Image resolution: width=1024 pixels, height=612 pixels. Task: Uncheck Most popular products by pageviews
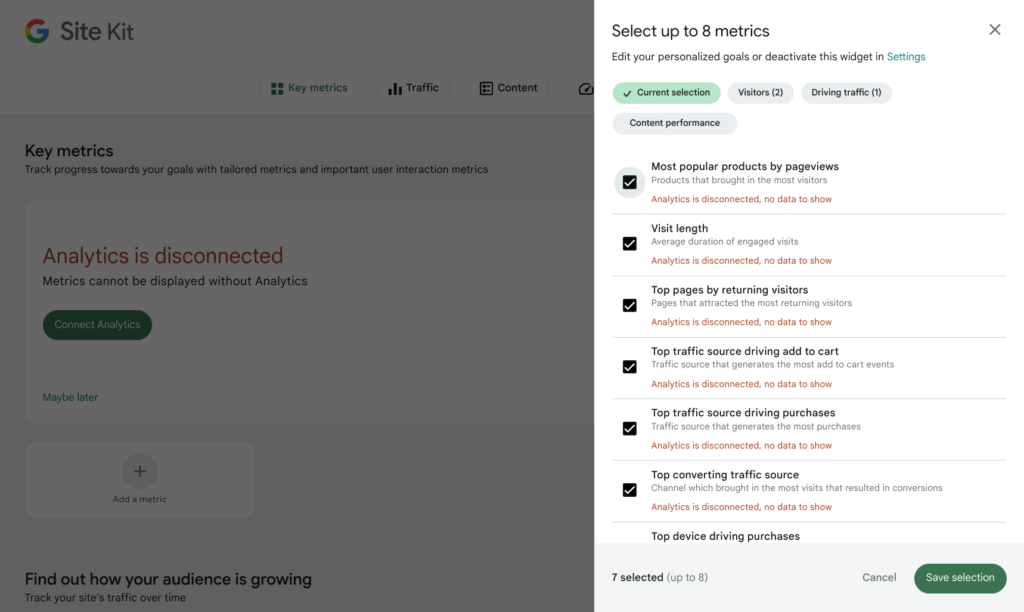click(630, 182)
